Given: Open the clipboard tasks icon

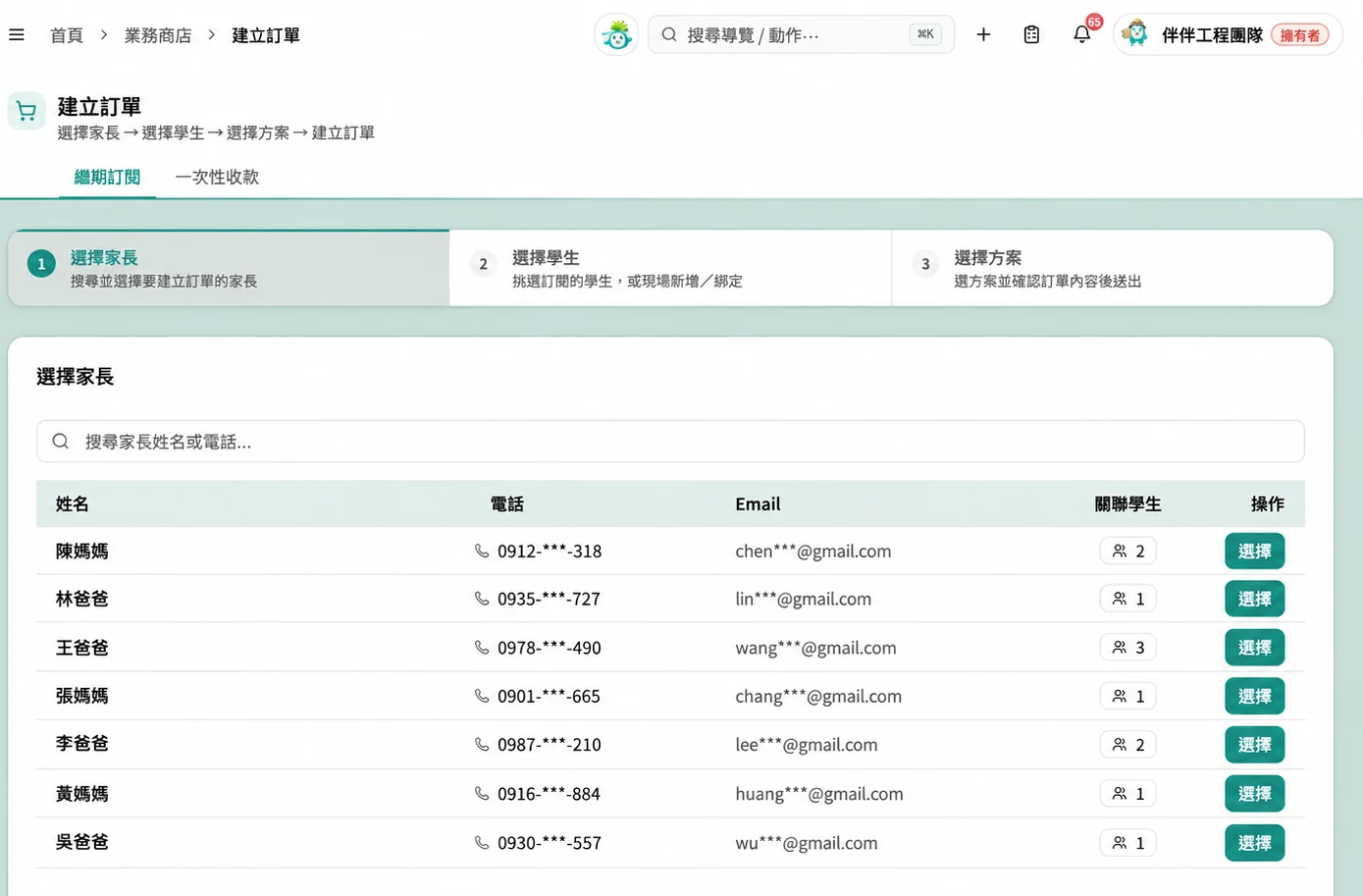Looking at the screenshot, I should [x=1031, y=35].
